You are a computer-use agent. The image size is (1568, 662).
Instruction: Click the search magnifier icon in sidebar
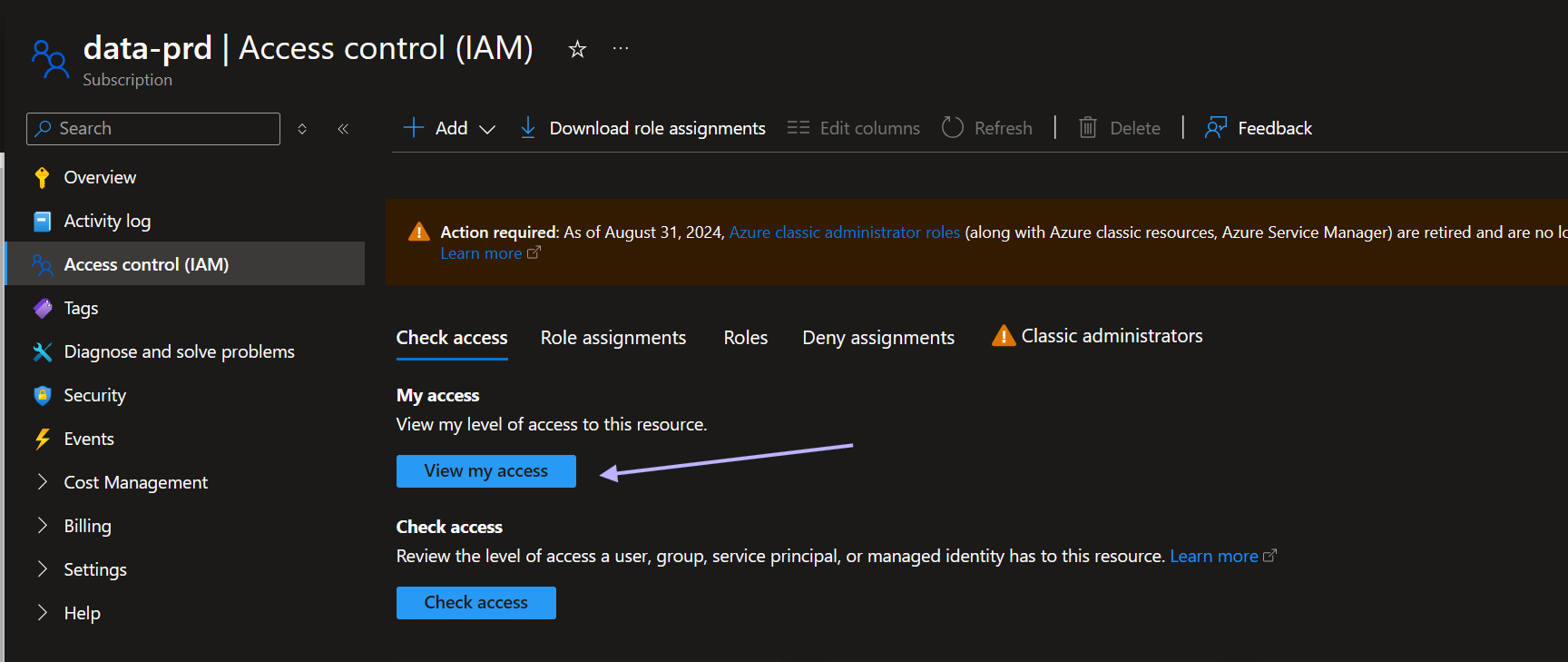[43, 129]
